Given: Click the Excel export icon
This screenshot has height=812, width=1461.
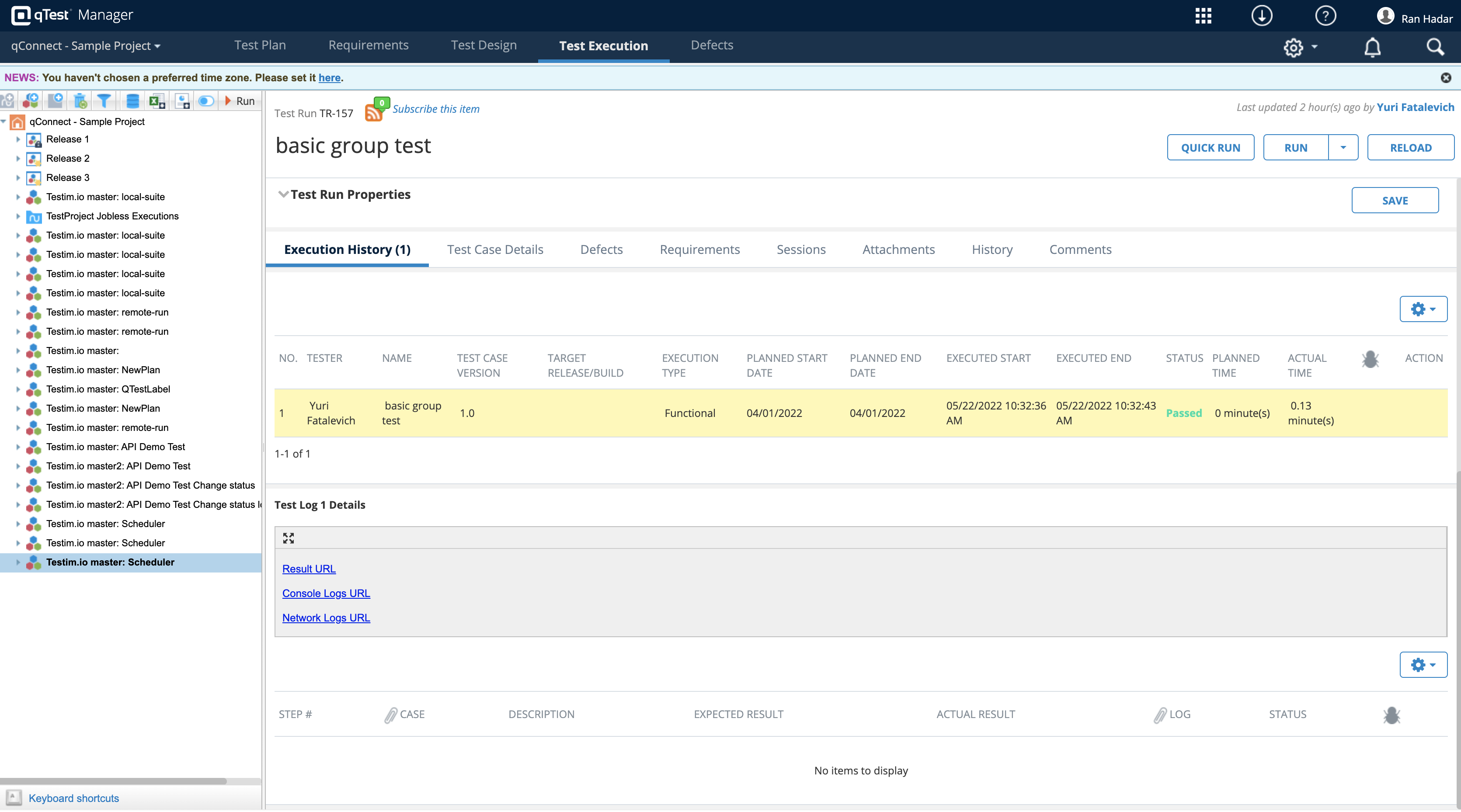Looking at the screenshot, I should coord(157,101).
